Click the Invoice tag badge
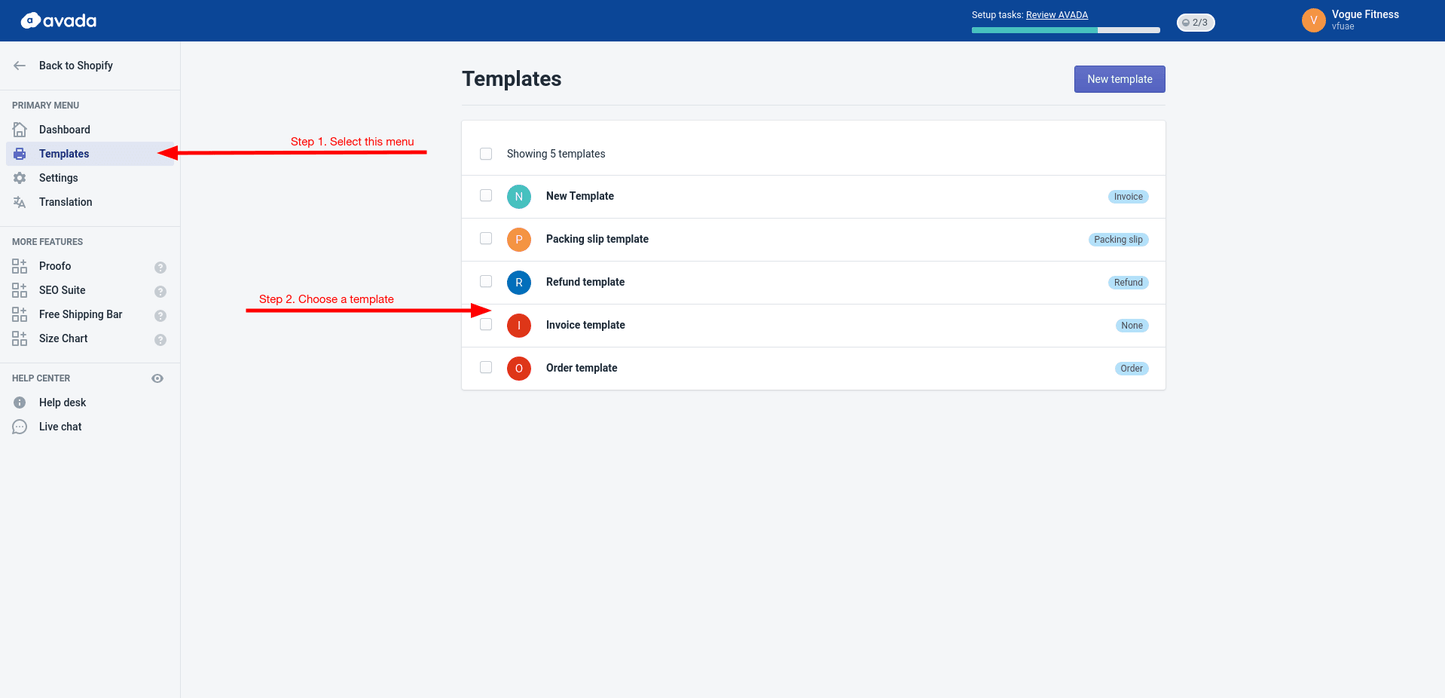Screen dimensions: 1445x698 coord(1128,197)
